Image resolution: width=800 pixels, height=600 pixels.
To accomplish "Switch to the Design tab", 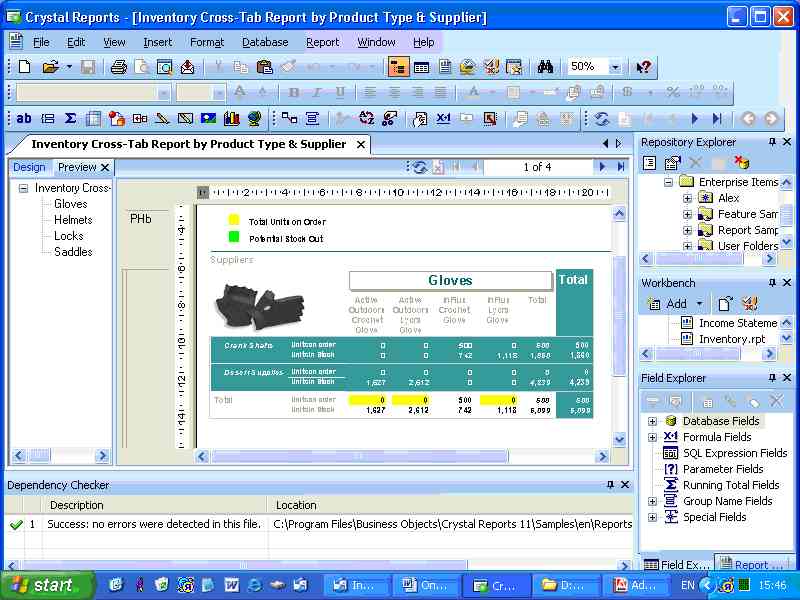I will point(29,167).
